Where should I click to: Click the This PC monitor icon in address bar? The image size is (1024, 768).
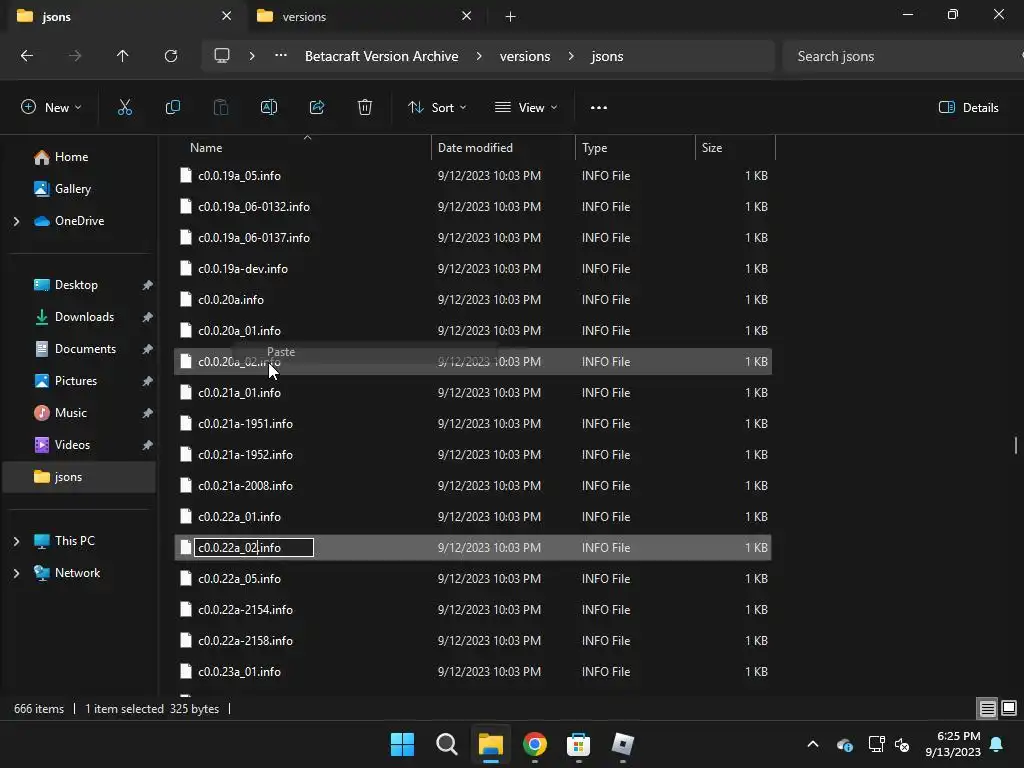(x=222, y=56)
